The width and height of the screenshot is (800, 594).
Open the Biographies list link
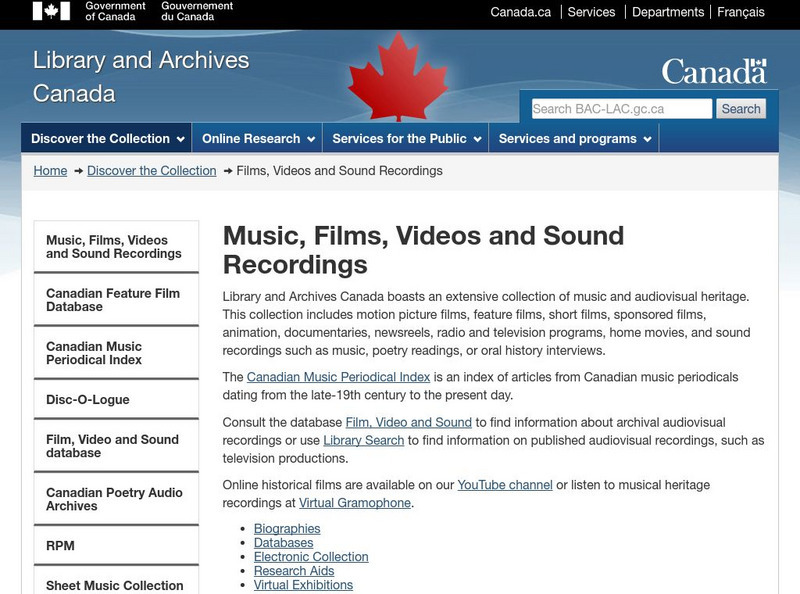click(x=287, y=529)
